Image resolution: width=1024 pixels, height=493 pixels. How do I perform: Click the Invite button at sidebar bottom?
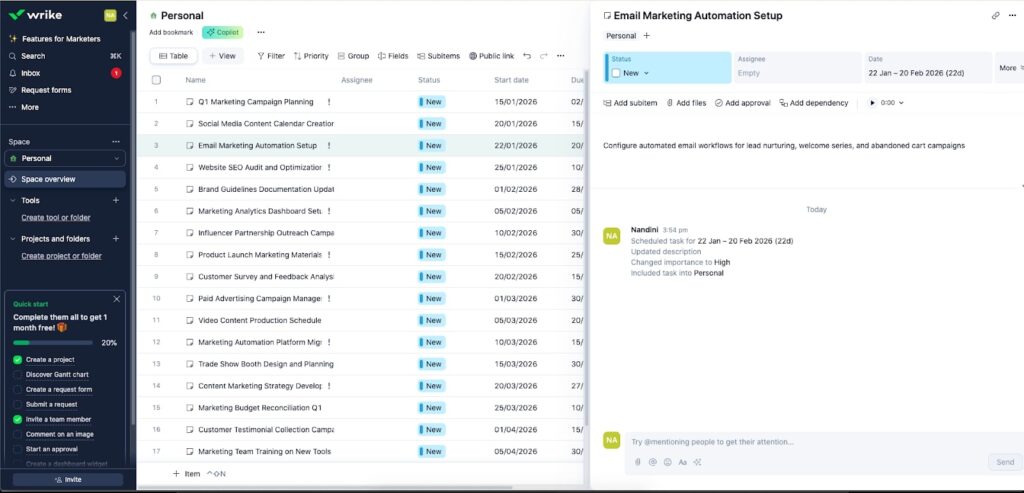pyautogui.click(x=68, y=479)
